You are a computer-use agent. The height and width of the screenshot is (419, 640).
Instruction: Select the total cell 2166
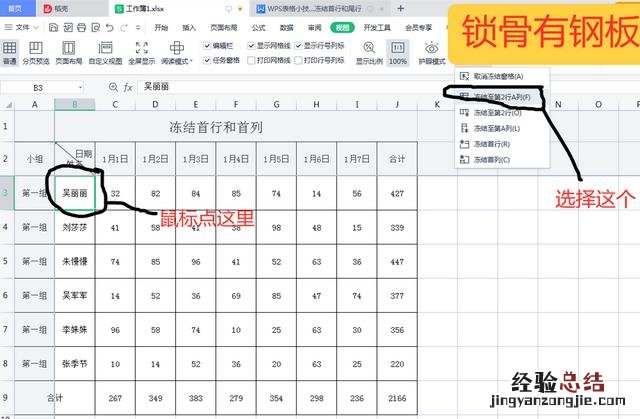pos(397,398)
